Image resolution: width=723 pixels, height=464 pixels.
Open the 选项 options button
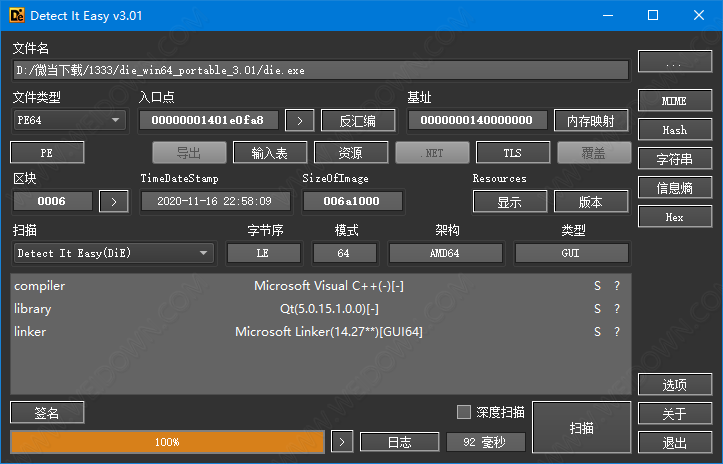coord(675,384)
